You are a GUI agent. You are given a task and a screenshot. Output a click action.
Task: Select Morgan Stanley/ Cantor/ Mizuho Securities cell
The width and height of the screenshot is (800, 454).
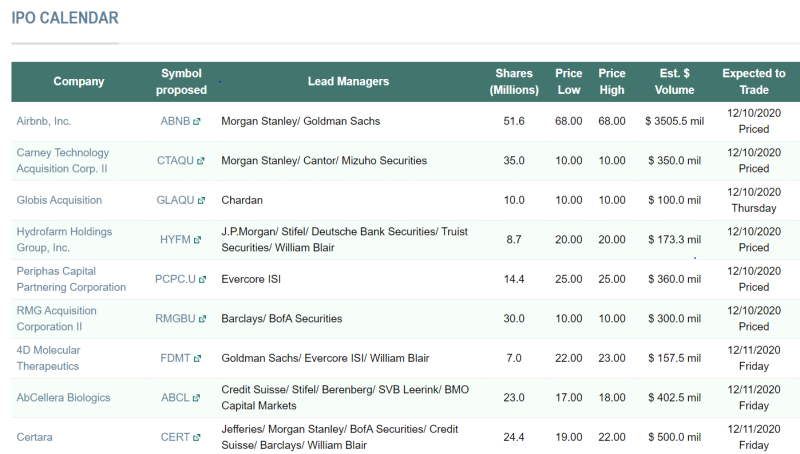[324, 161]
